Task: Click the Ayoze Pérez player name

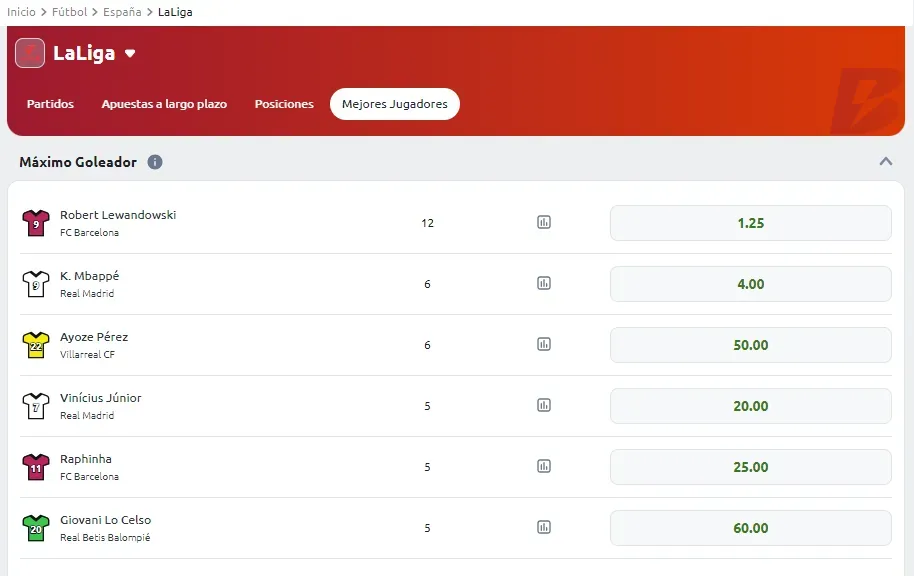Action: point(94,336)
